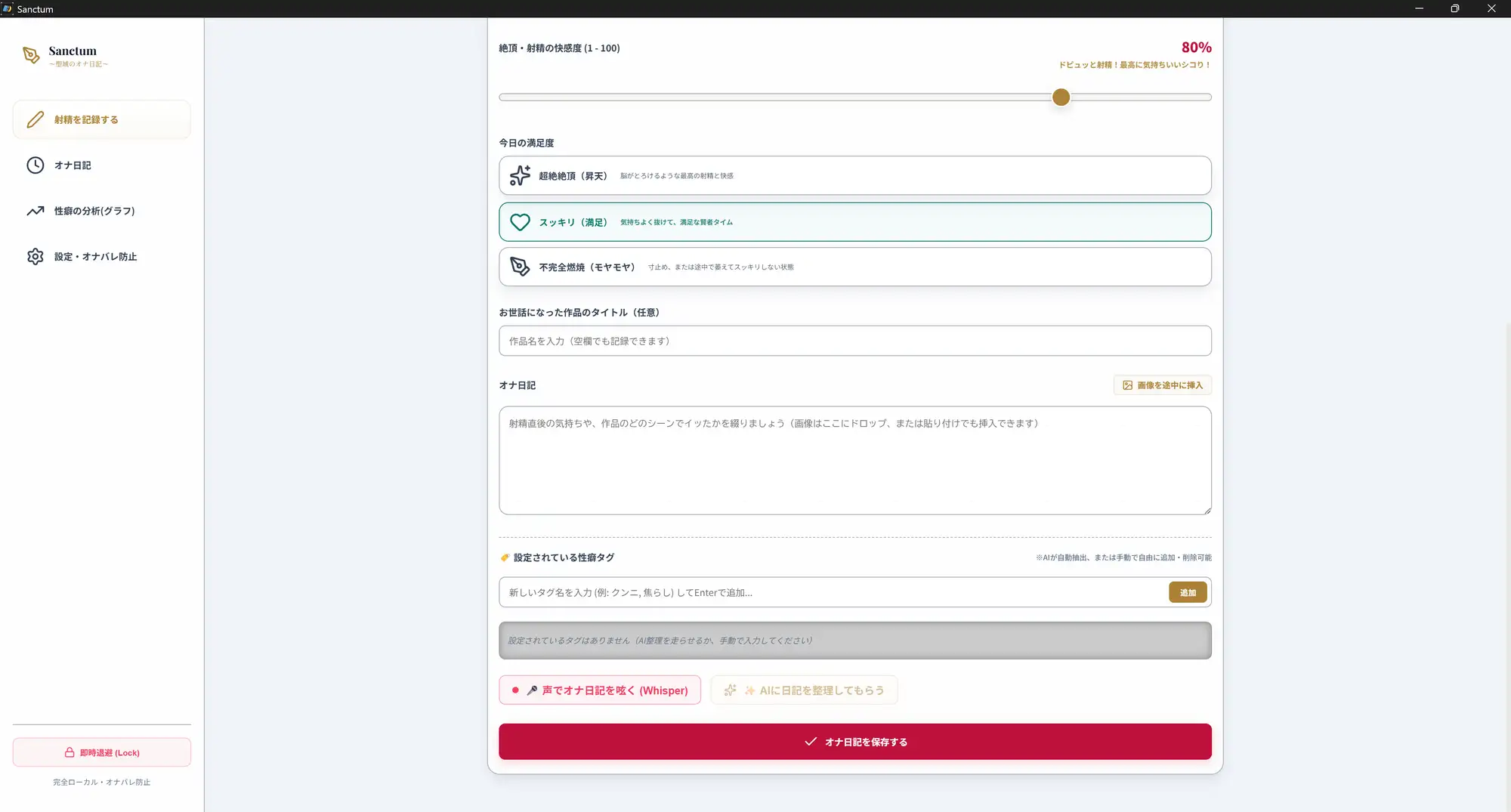Select the 不完全燃焼（モヤモヤ） satisfaction option
This screenshot has width=1511, height=812.
pyautogui.click(x=855, y=267)
